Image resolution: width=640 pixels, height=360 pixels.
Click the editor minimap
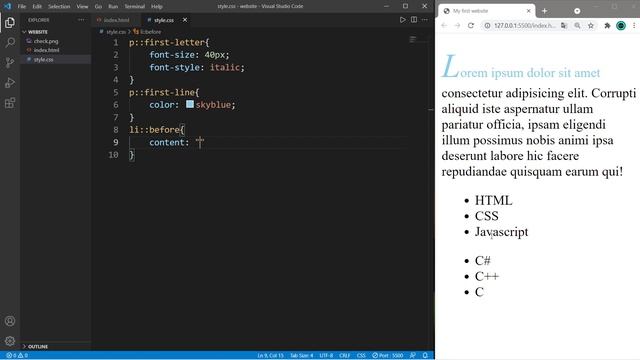pyautogui.click(x=418, y=40)
